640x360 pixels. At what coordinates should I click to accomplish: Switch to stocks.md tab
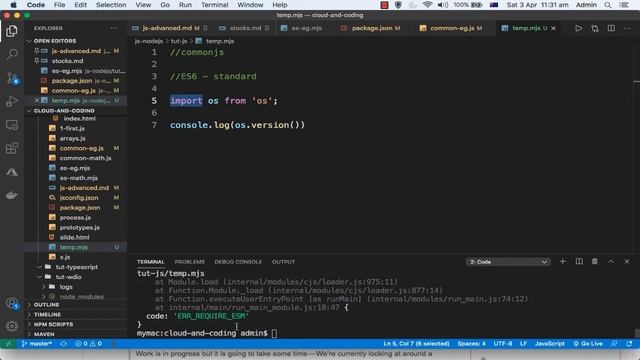(244, 28)
